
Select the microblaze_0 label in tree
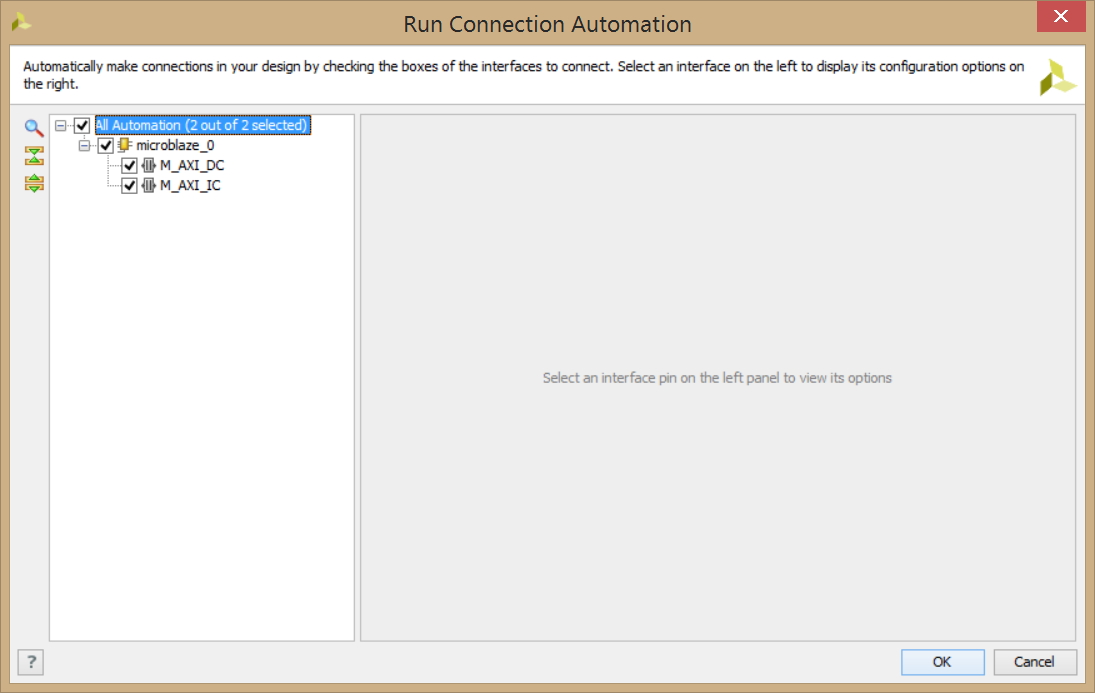(x=175, y=145)
